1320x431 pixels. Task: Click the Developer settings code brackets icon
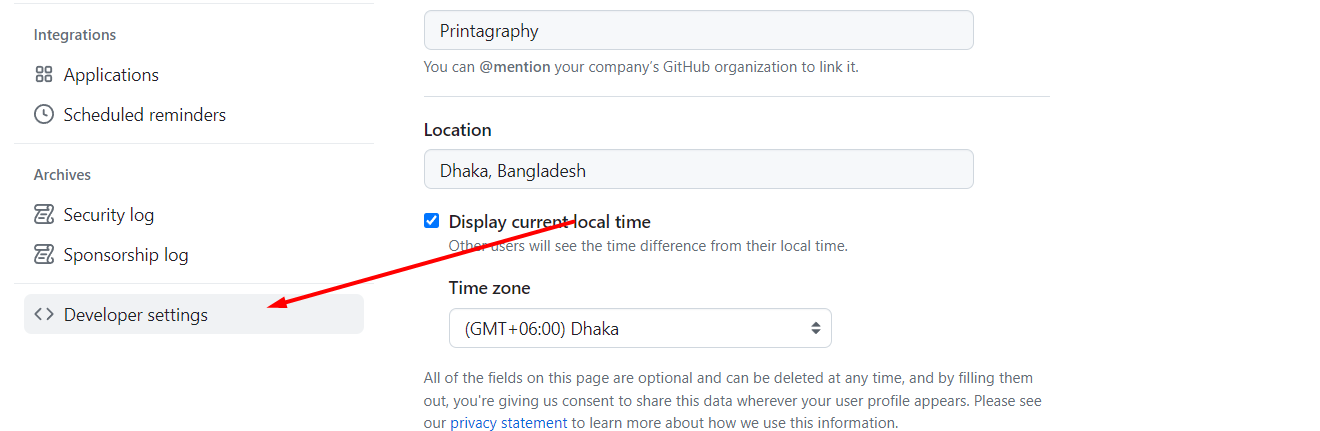coord(43,314)
